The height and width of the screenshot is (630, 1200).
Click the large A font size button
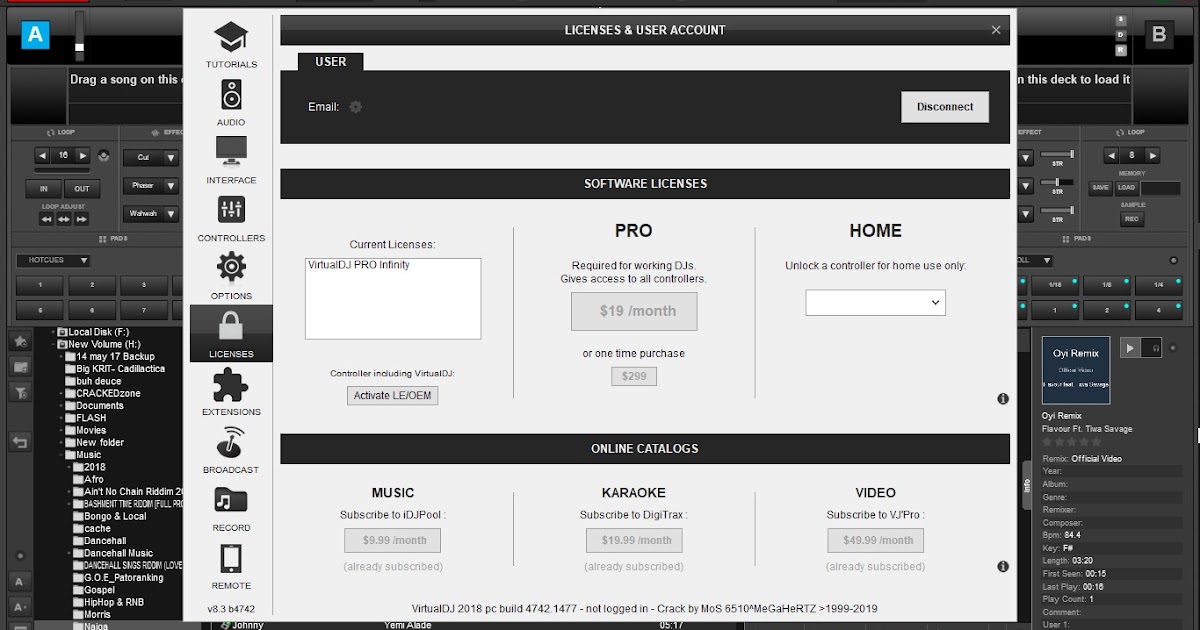click(20, 581)
